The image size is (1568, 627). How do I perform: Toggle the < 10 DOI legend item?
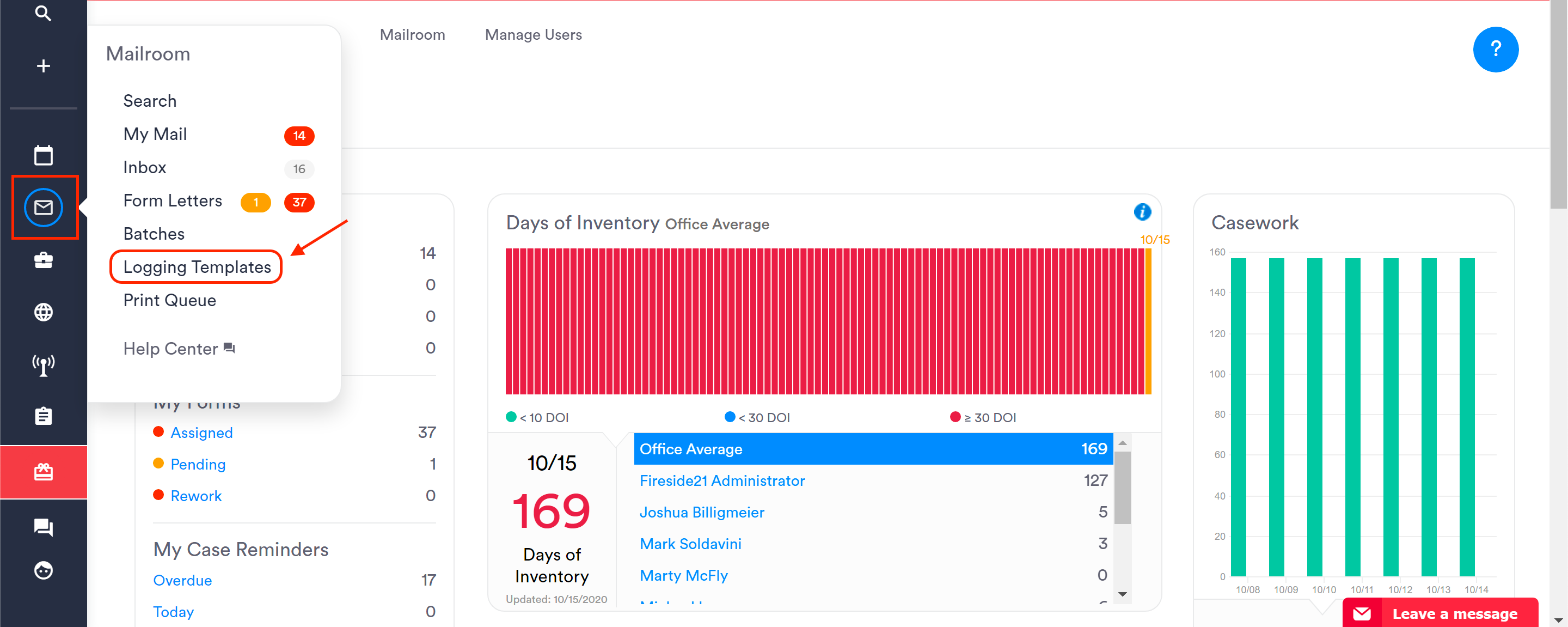(536, 417)
